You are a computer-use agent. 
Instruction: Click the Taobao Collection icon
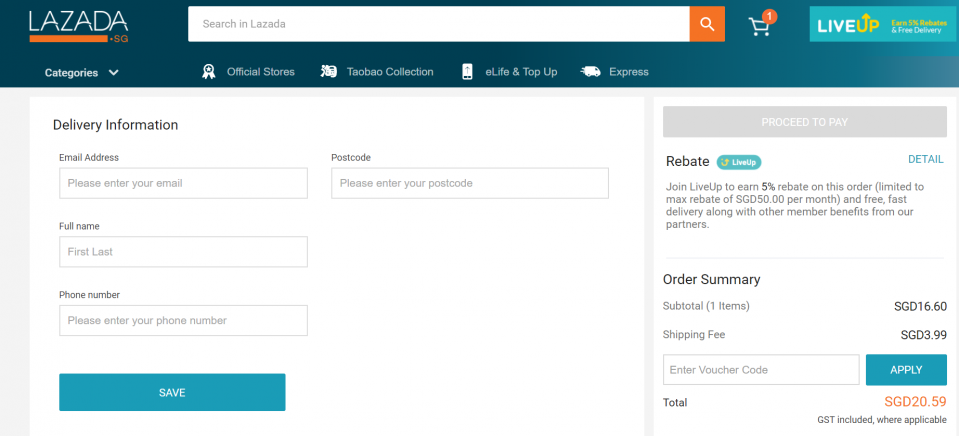point(329,72)
